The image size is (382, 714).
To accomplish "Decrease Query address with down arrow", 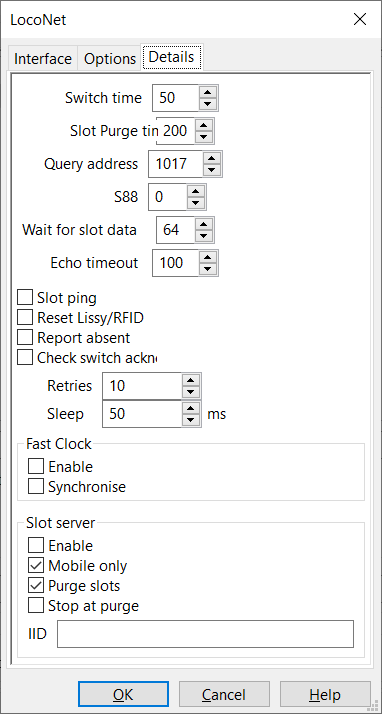I will coord(212,170).
